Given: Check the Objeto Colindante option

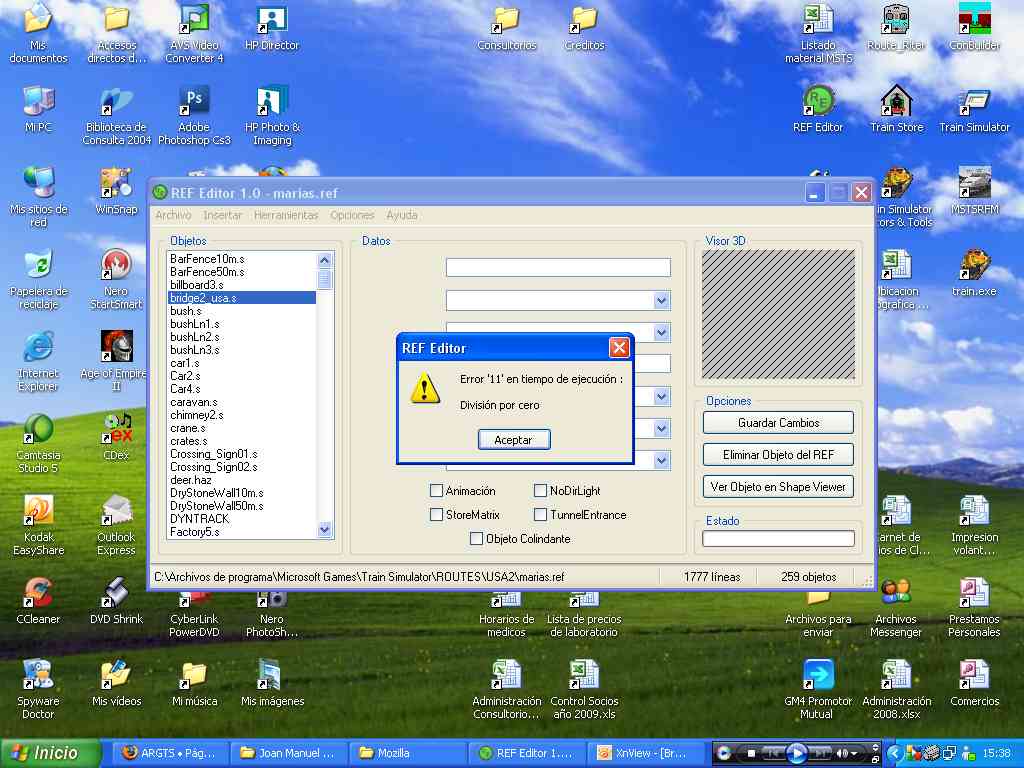Looking at the screenshot, I should click(476, 539).
